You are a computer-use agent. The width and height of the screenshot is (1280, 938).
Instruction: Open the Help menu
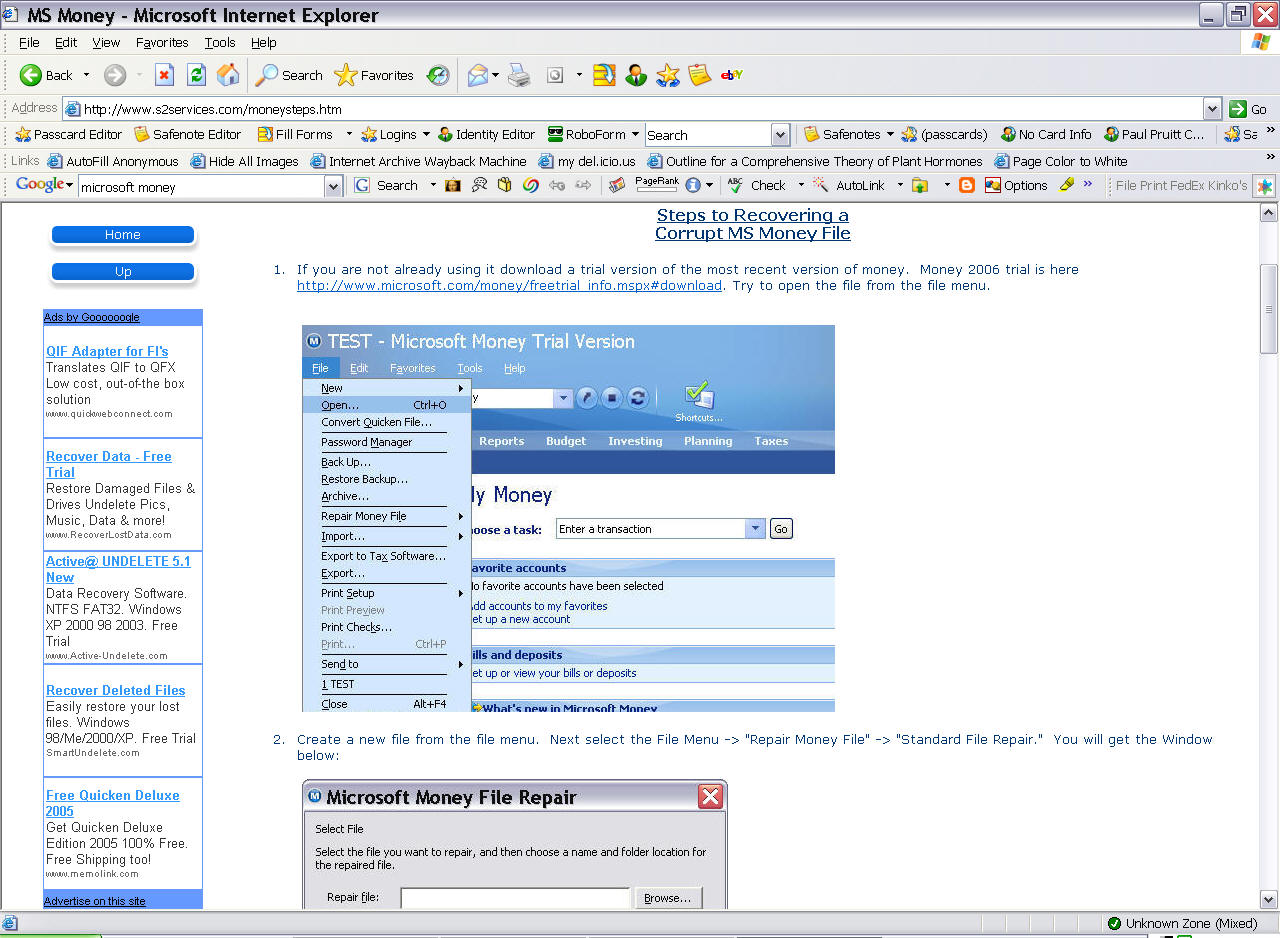tap(264, 43)
